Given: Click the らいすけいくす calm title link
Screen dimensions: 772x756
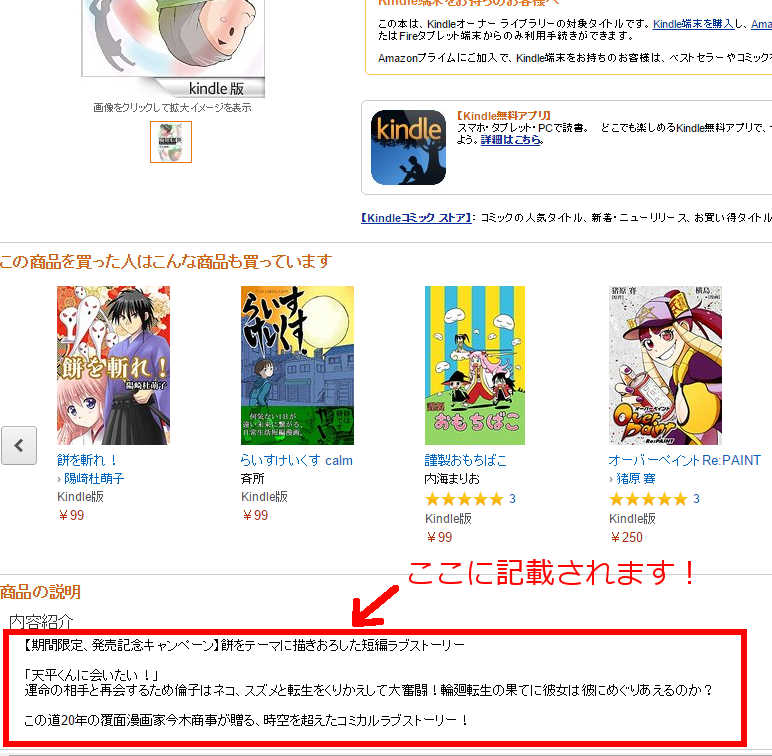Looking at the screenshot, I should tap(297, 460).
